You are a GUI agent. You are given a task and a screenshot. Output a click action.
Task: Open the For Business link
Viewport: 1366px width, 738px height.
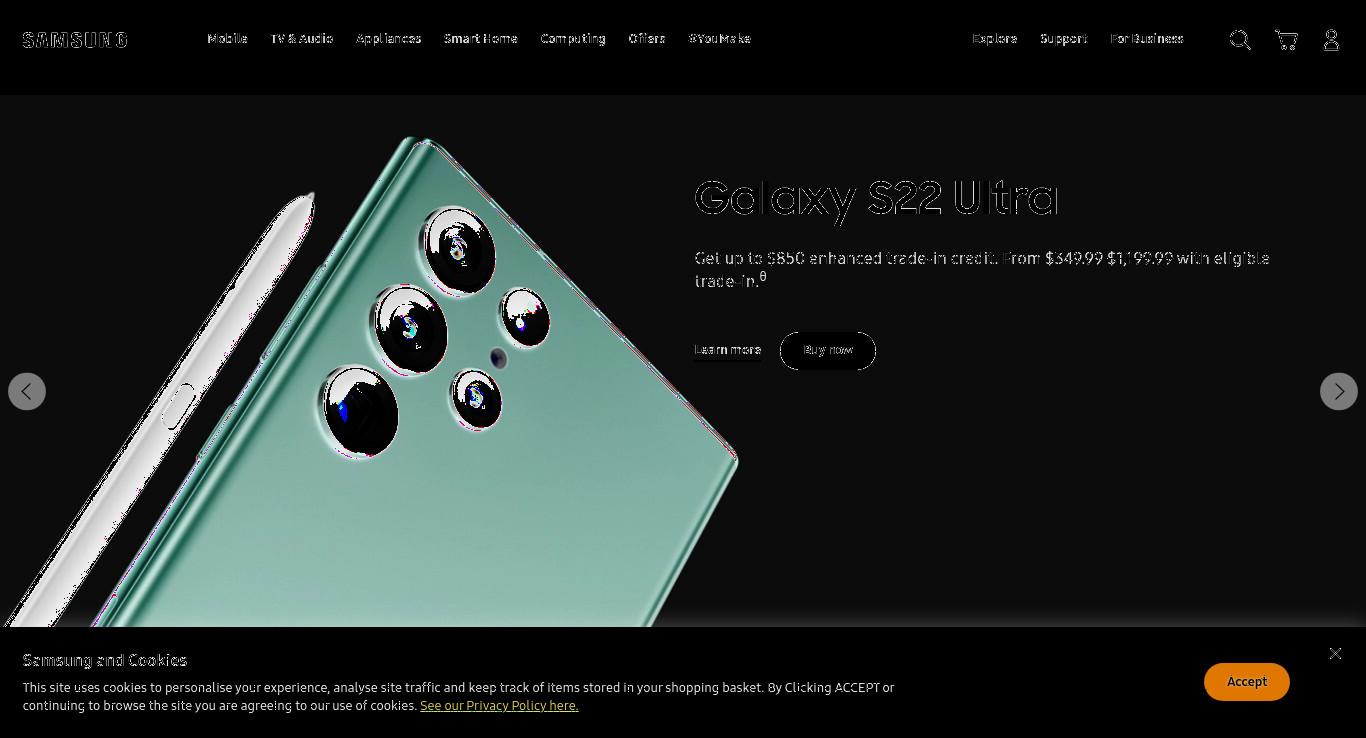click(1147, 39)
